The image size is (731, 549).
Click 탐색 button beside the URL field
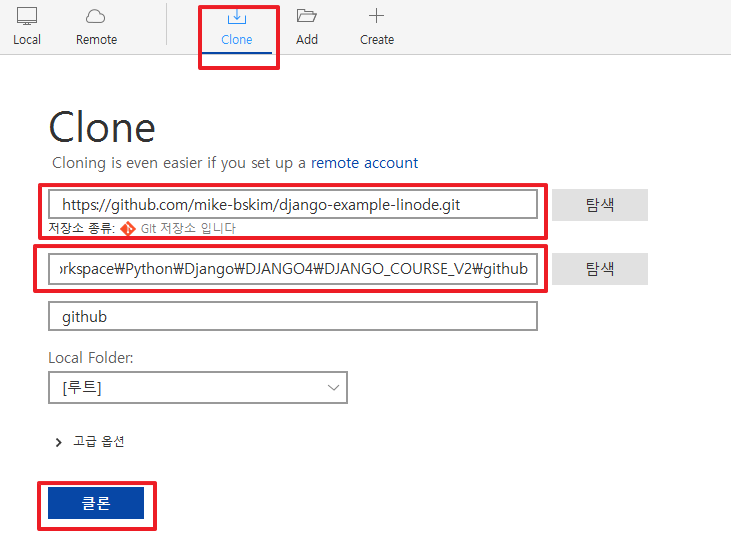[x=600, y=205]
